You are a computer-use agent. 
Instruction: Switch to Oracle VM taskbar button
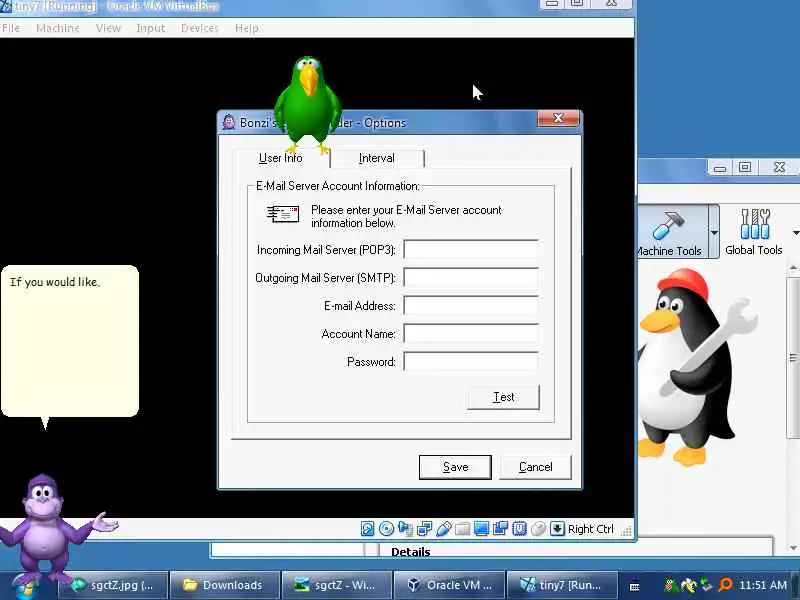(x=448, y=585)
